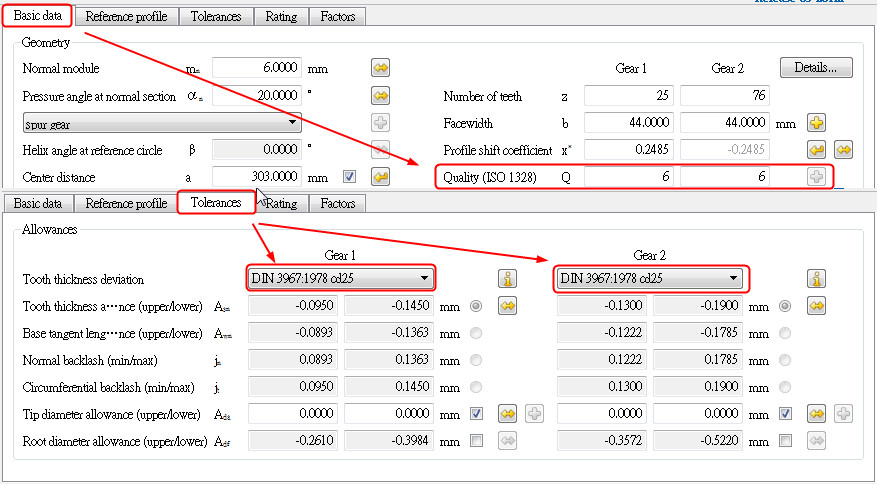Click sizing icon next to Normal module

tap(380, 68)
